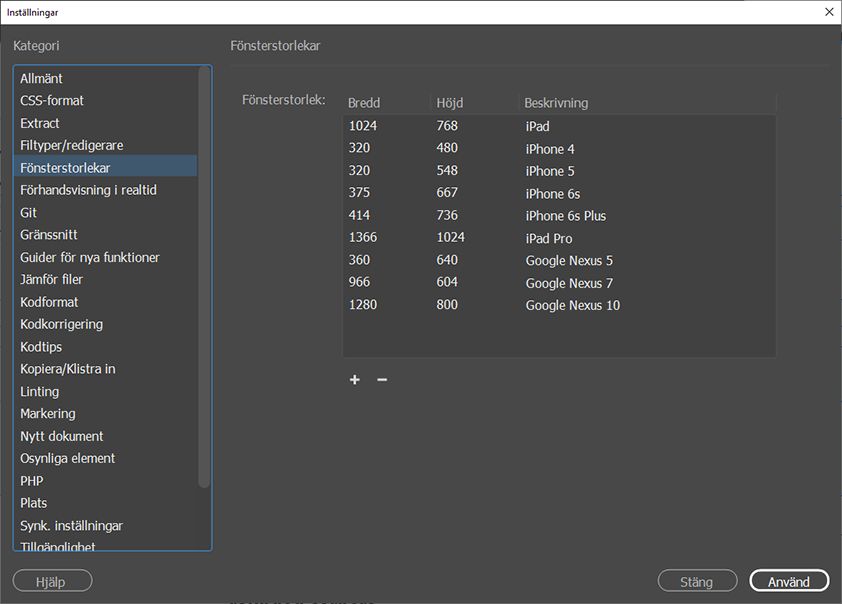Click height value 667
Screen dimensions: 842x604
(x=447, y=192)
